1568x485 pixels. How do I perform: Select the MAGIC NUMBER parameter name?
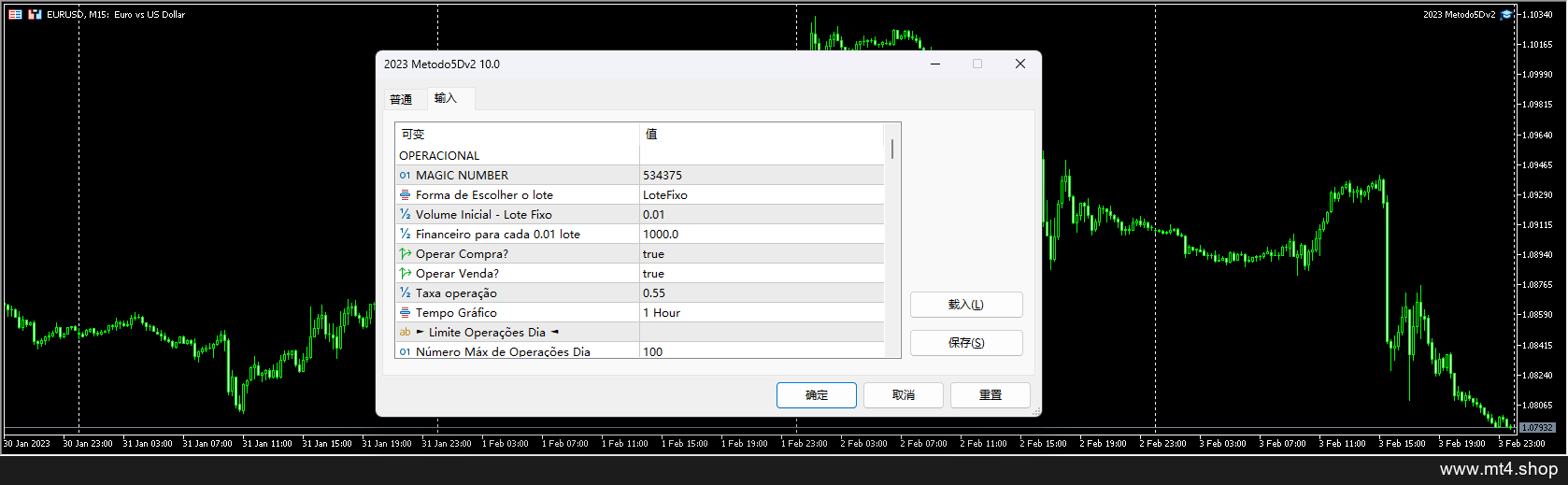(462, 175)
